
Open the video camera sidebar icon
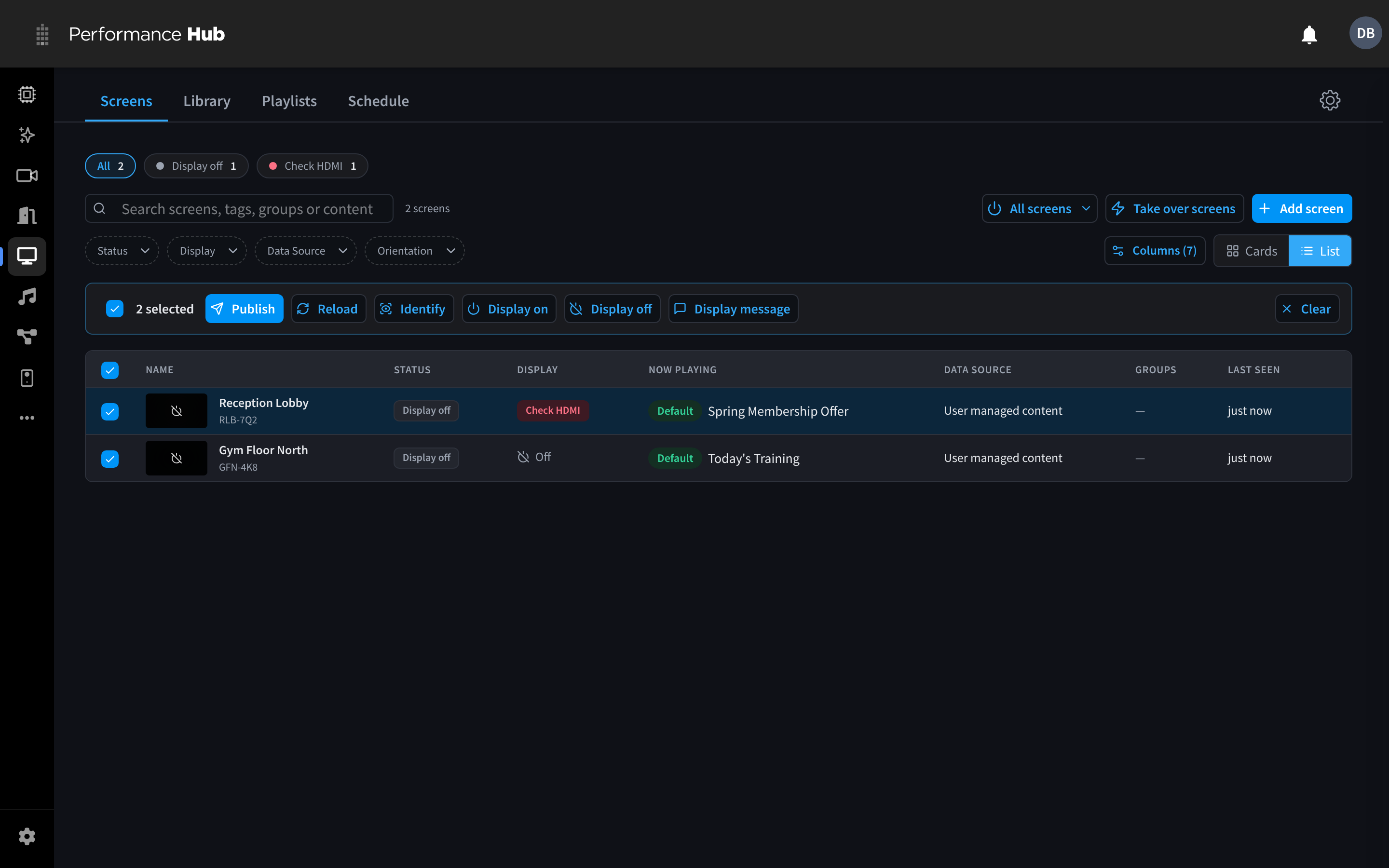click(27, 176)
